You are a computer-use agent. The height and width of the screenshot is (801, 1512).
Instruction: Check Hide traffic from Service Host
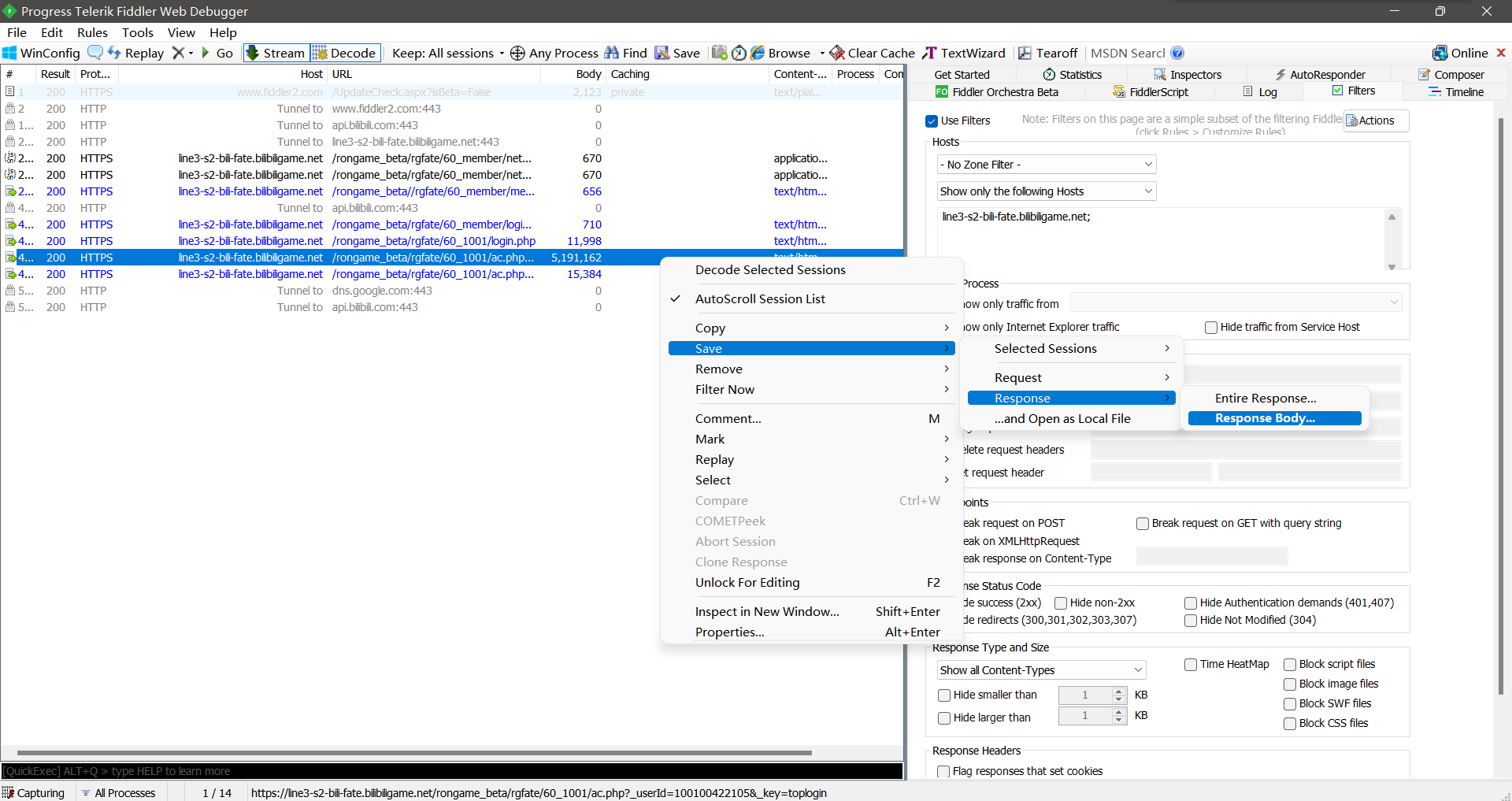coord(1211,328)
